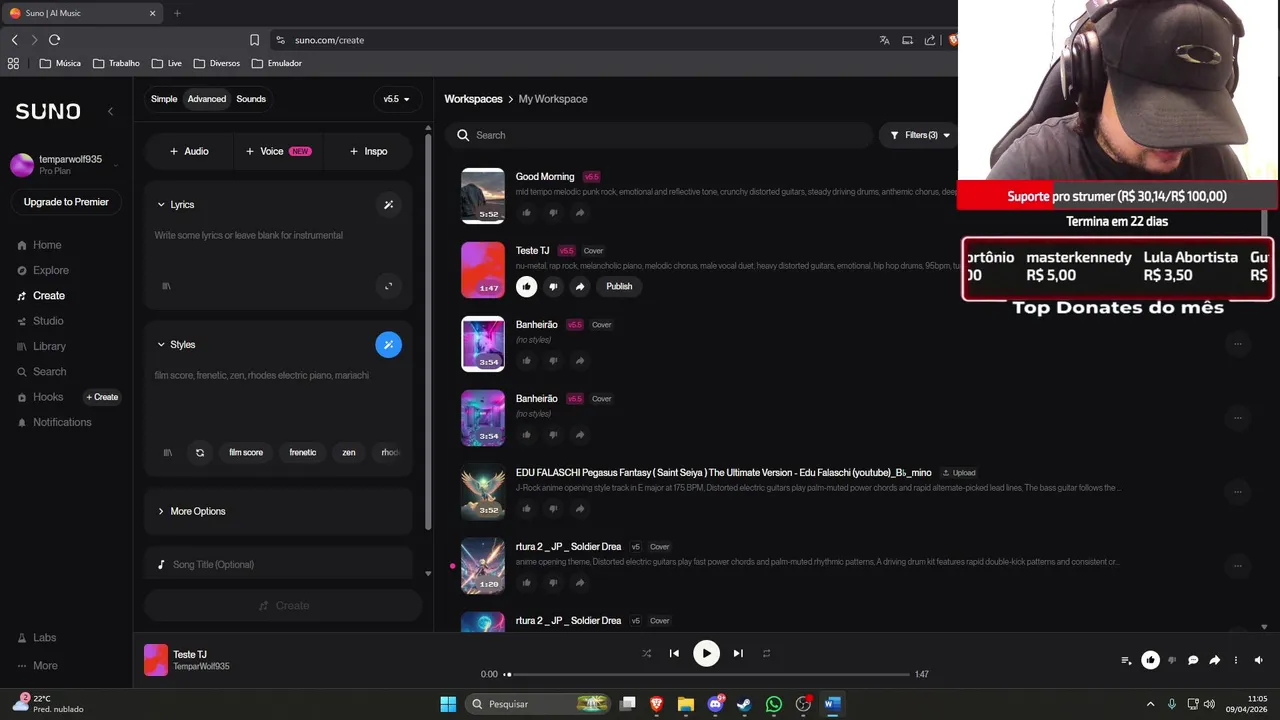Reload the page with browser refresh icon
Viewport: 1280px width, 720px height.
click(x=54, y=40)
